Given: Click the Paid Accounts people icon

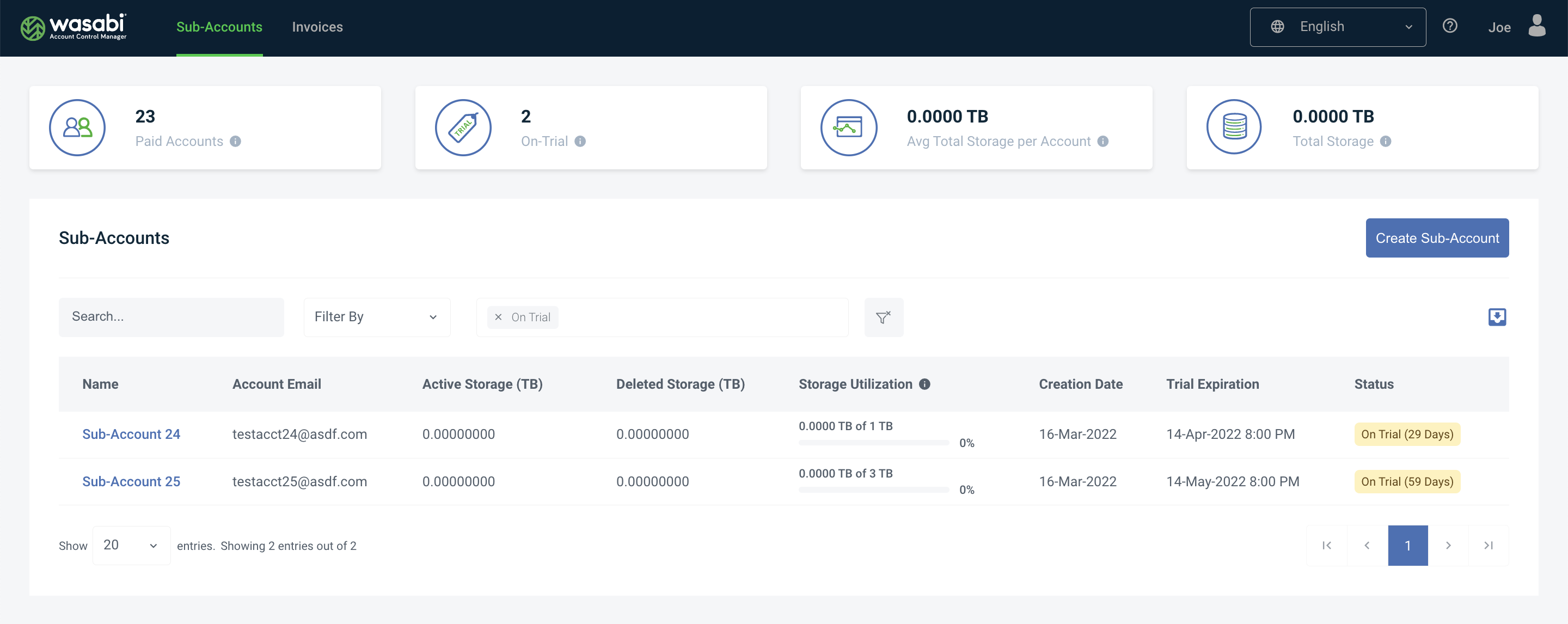Looking at the screenshot, I should [x=77, y=128].
